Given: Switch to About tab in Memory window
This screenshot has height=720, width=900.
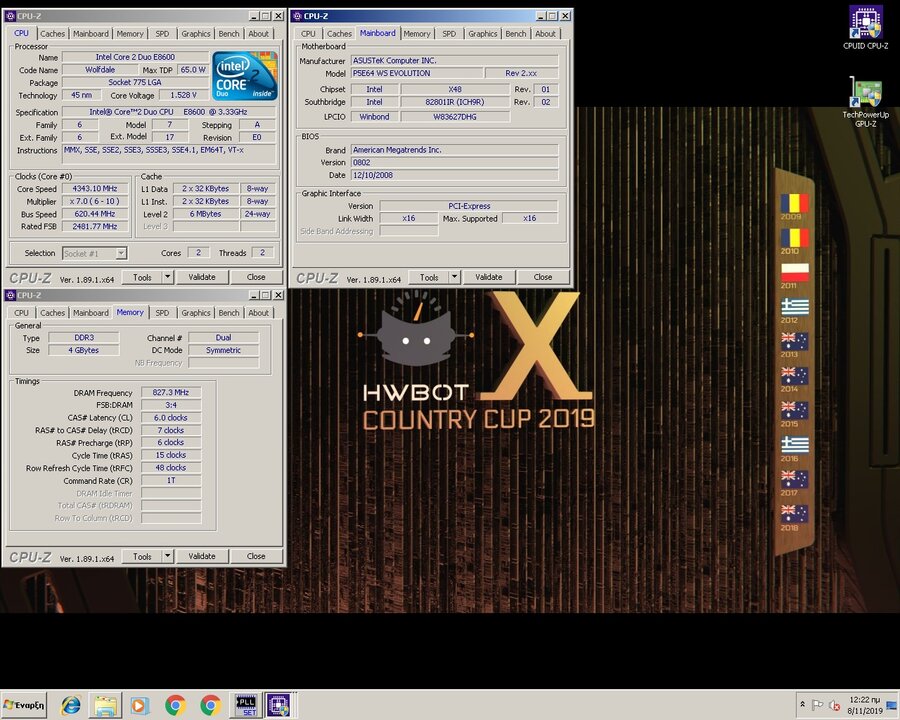Looking at the screenshot, I should click(x=258, y=312).
